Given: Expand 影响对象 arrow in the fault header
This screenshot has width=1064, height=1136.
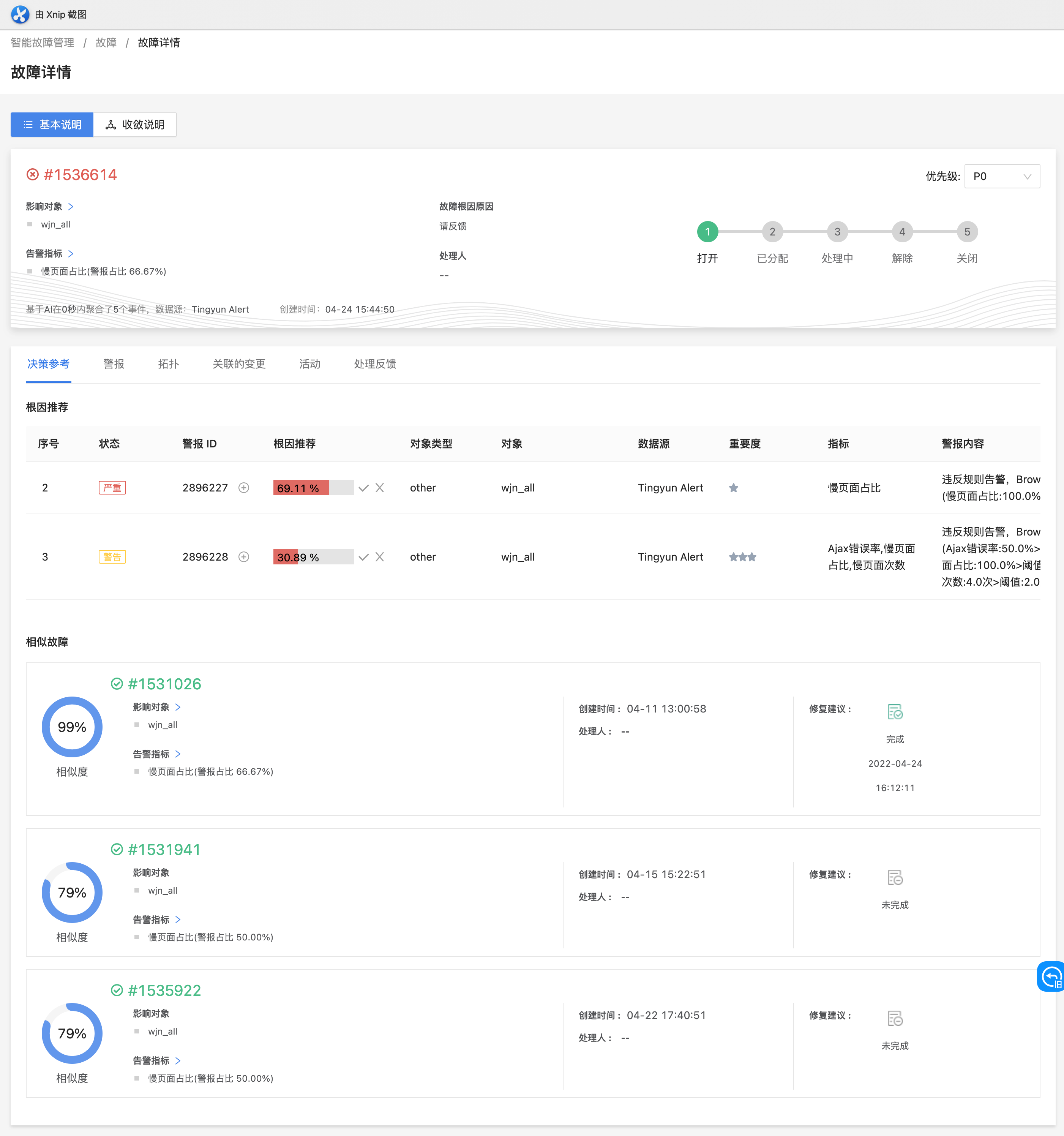Looking at the screenshot, I should point(71,206).
